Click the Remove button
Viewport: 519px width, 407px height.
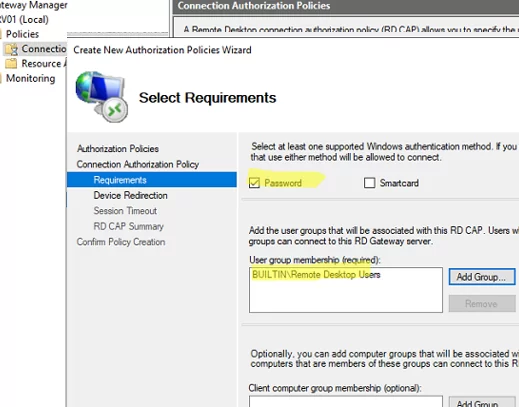[482, 304]
